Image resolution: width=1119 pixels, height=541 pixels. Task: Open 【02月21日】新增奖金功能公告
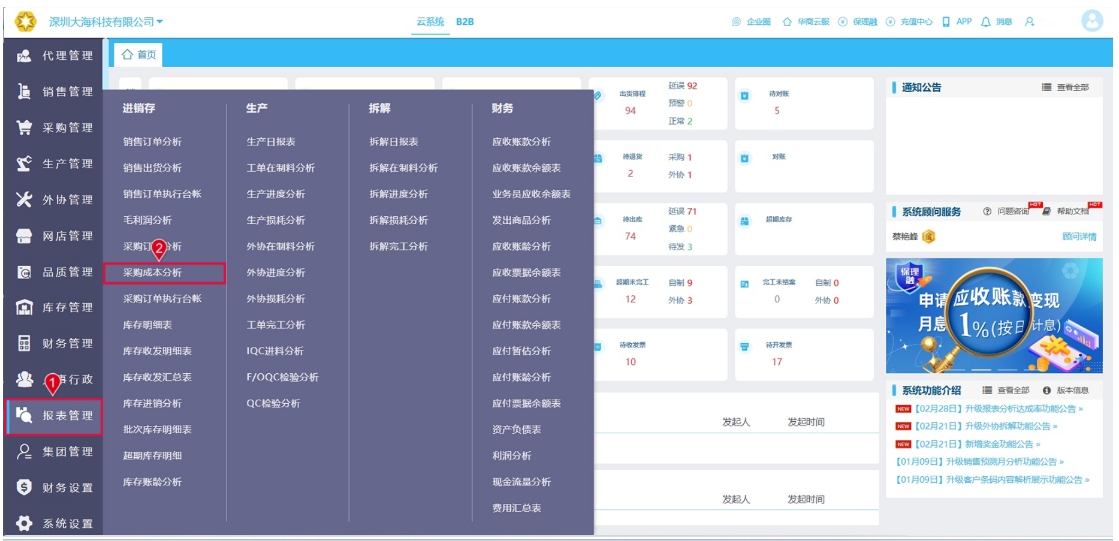pos(978,444)
